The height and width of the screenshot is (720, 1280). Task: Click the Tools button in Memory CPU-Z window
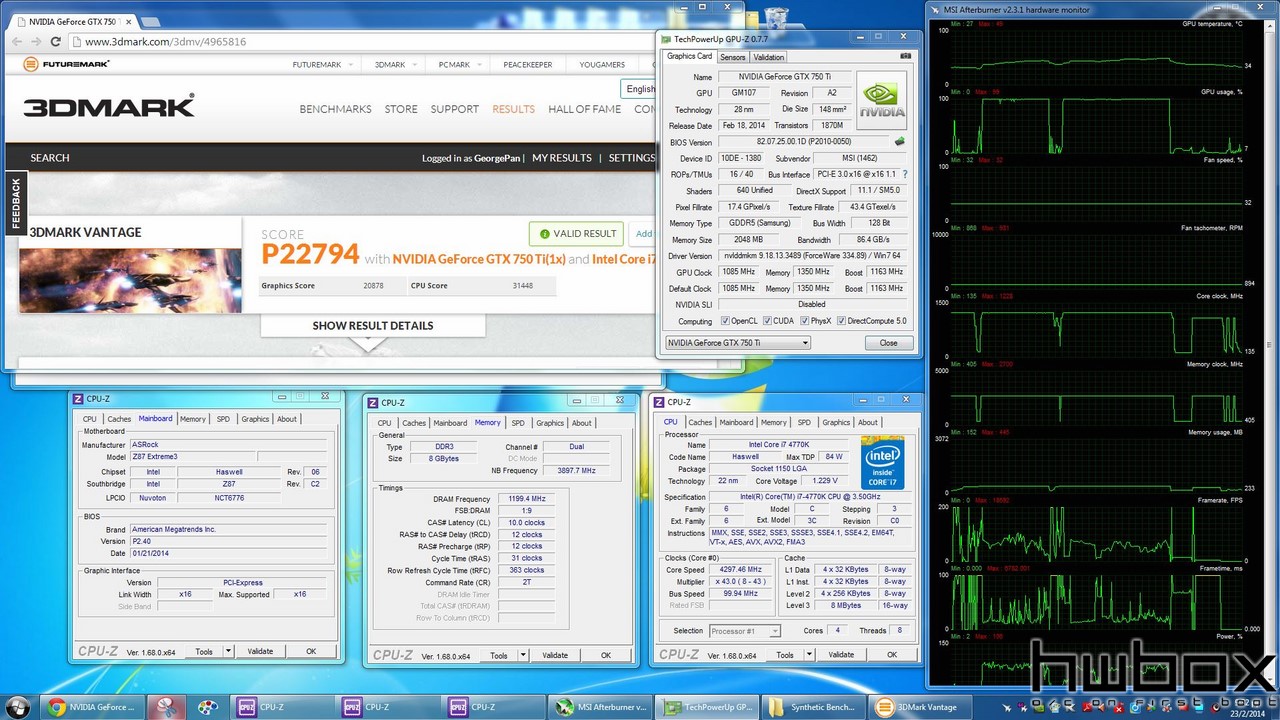pyautogui.click(x=499, y=655)
